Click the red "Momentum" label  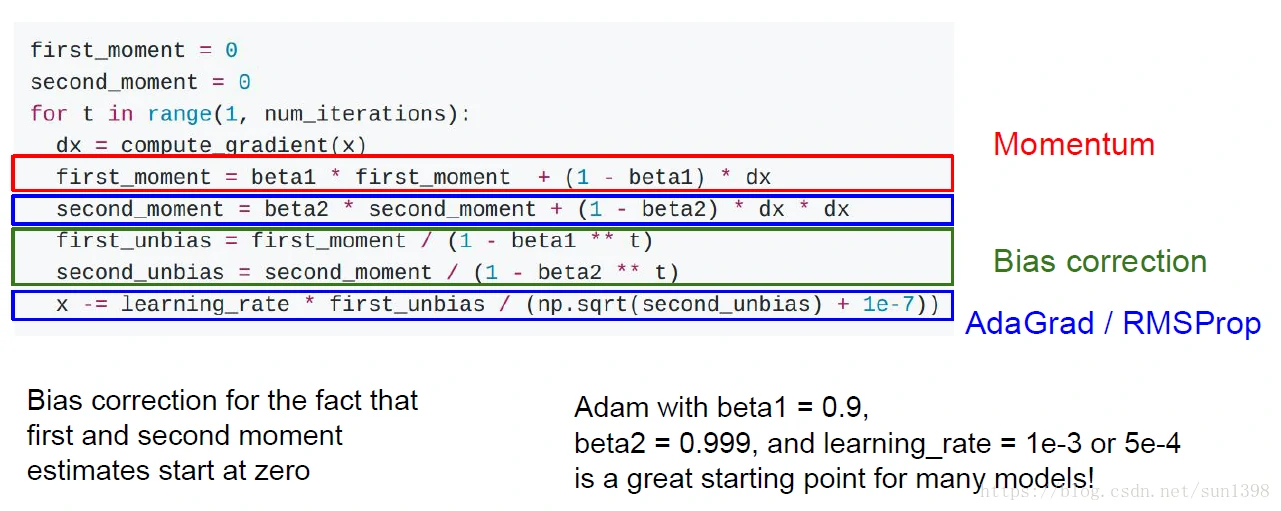[1073, 145]
